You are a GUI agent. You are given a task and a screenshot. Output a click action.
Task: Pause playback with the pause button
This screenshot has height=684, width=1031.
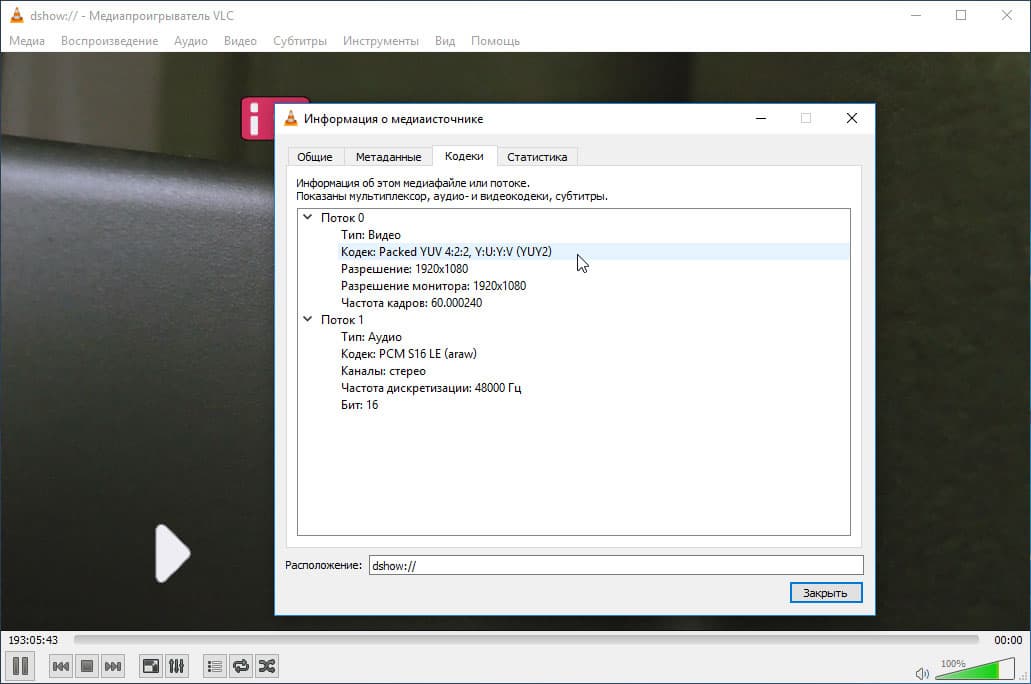(20, 666)
